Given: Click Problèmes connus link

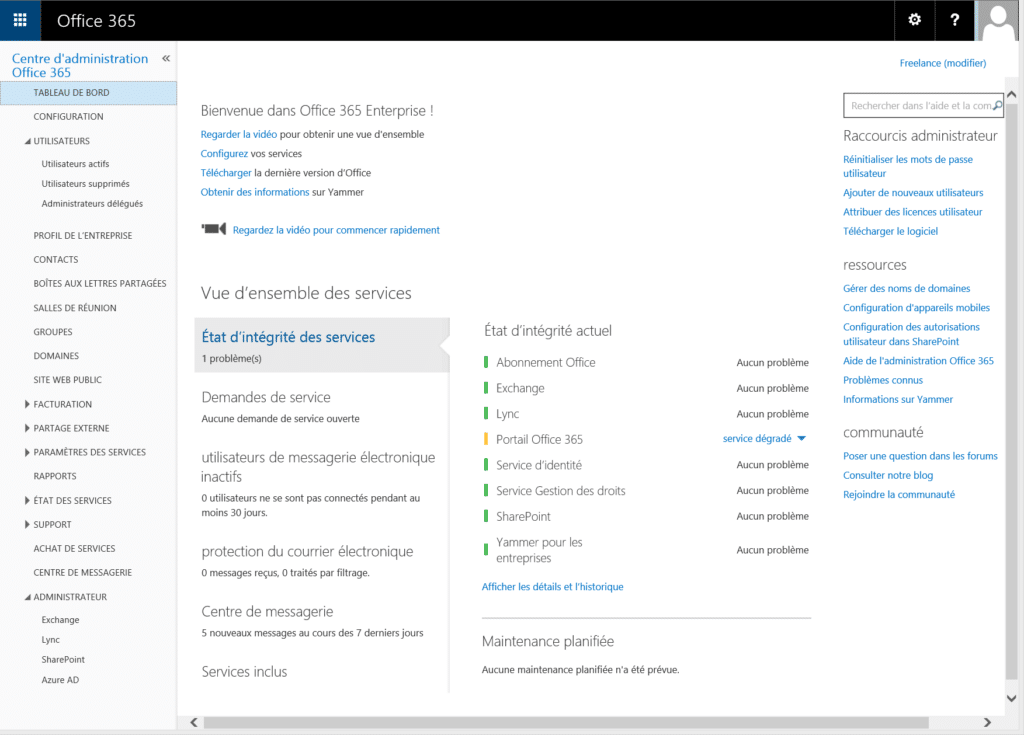Looking at the screenshot, I should 883,380.
